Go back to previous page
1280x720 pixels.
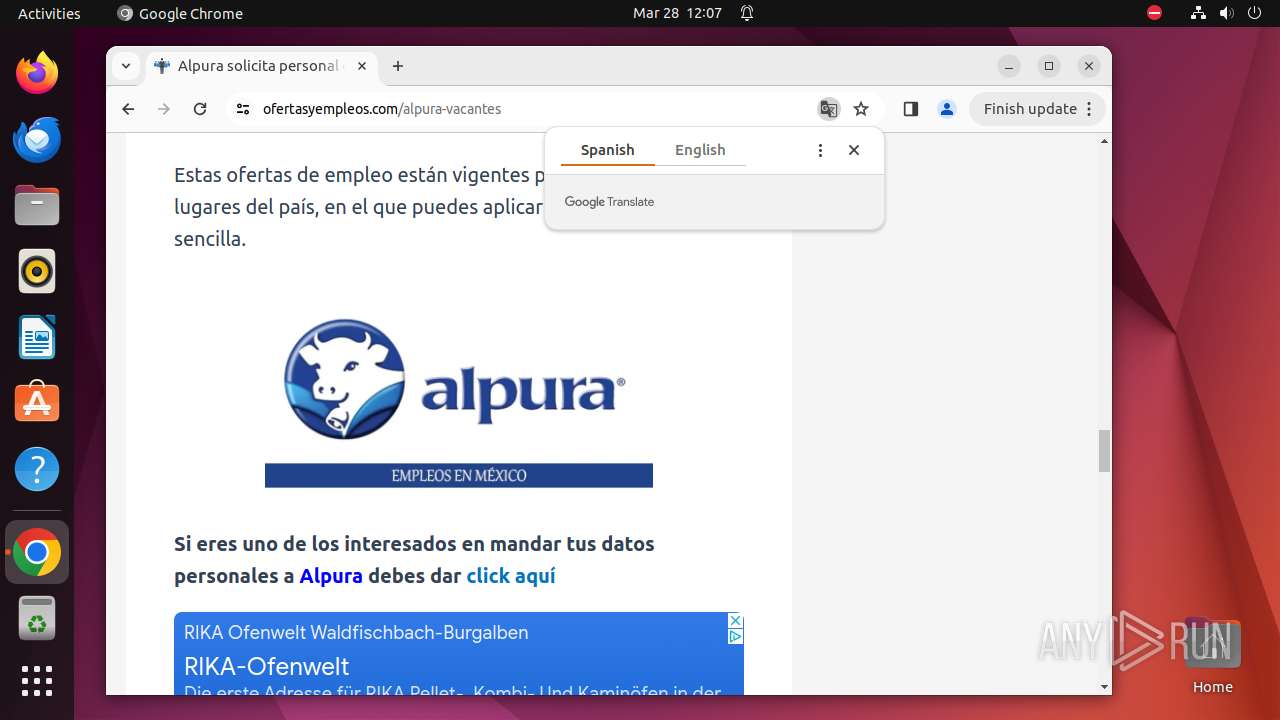pyautogui.click(x=128, y=109)
